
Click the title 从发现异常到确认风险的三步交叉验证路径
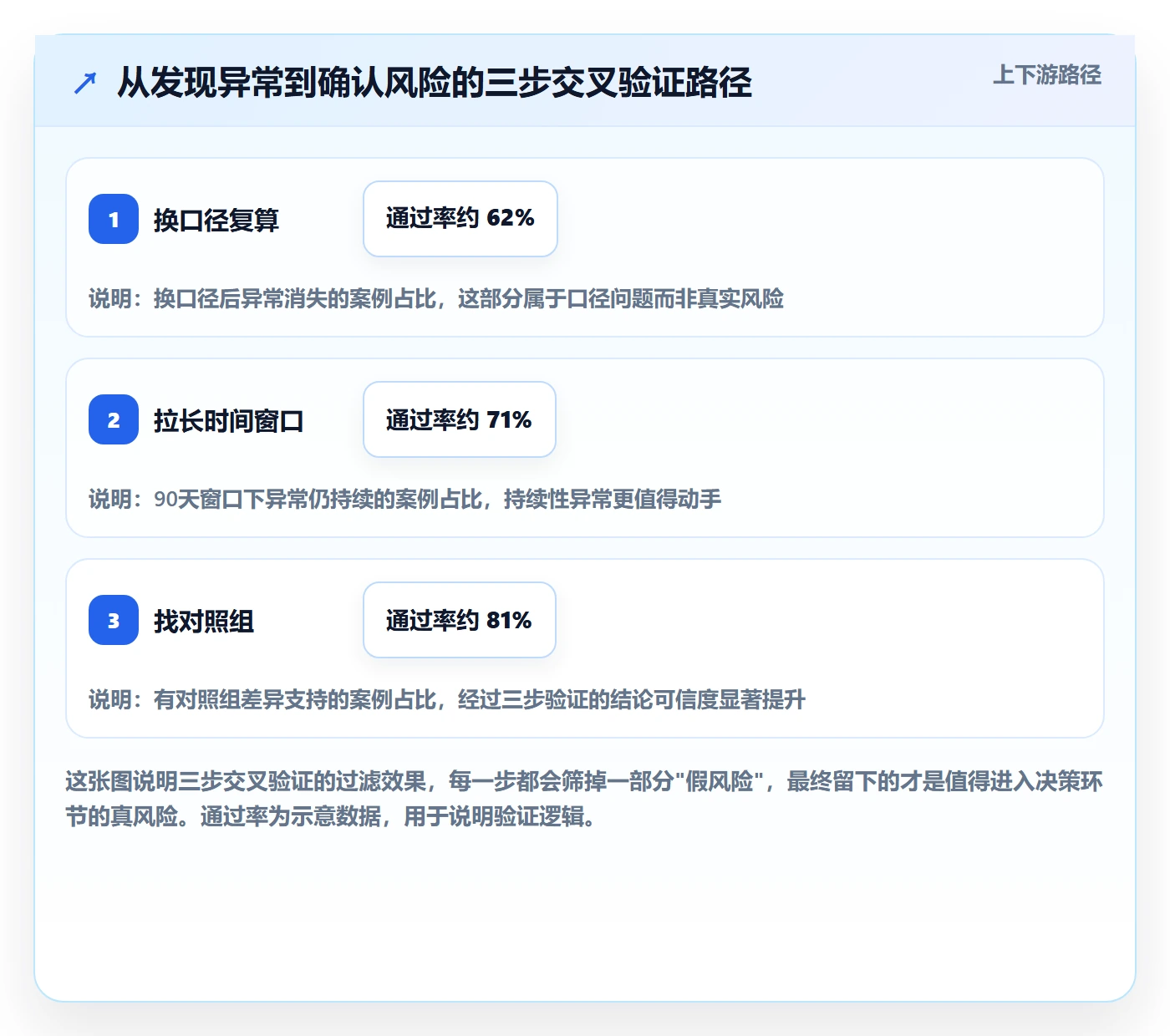(x=435, y=83)
